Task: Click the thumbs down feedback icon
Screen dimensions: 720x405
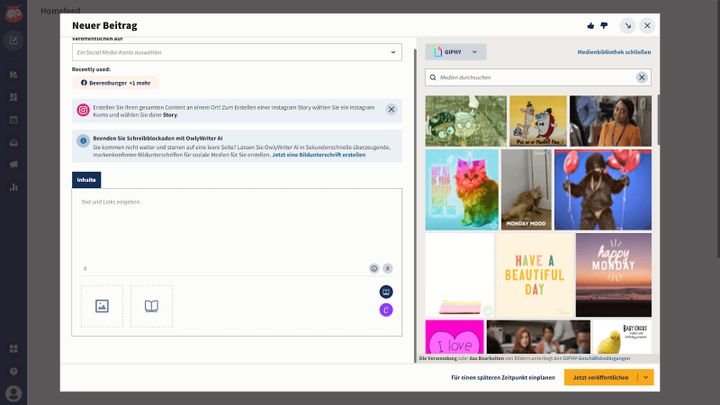Action: tap(604, 26)
